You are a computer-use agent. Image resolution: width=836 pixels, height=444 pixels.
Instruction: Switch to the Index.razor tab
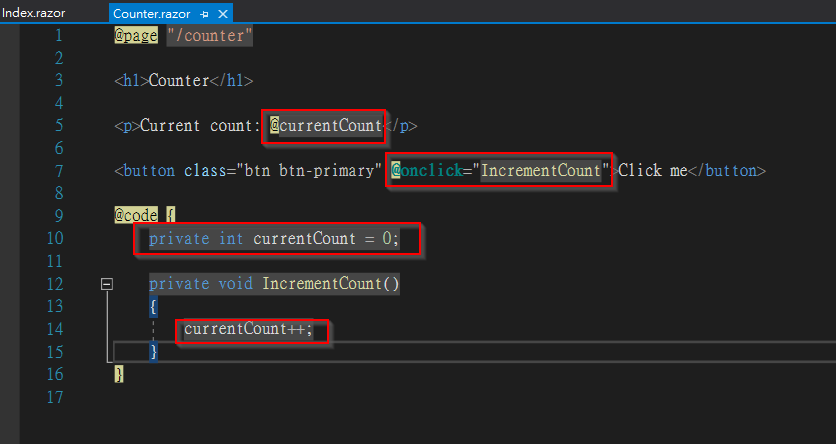(x=34, y=13)
